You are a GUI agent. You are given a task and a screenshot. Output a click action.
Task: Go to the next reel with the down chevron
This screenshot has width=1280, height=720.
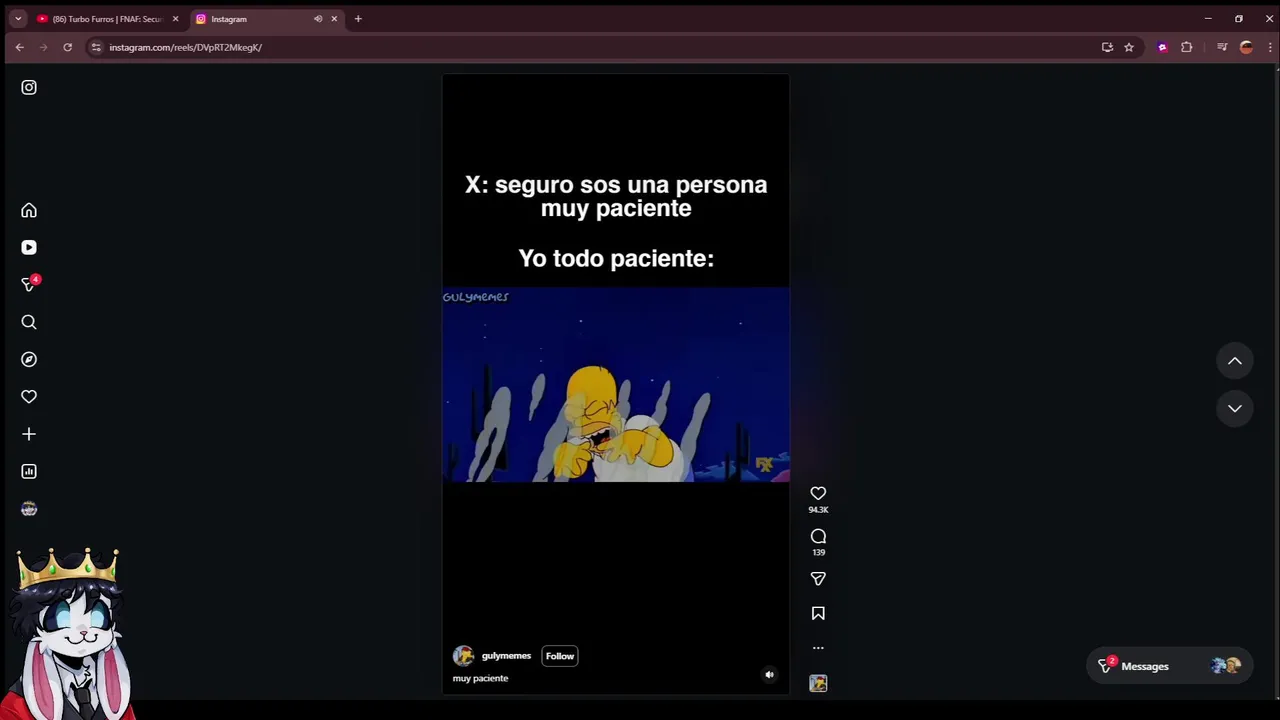click(x=1235, y=408)
